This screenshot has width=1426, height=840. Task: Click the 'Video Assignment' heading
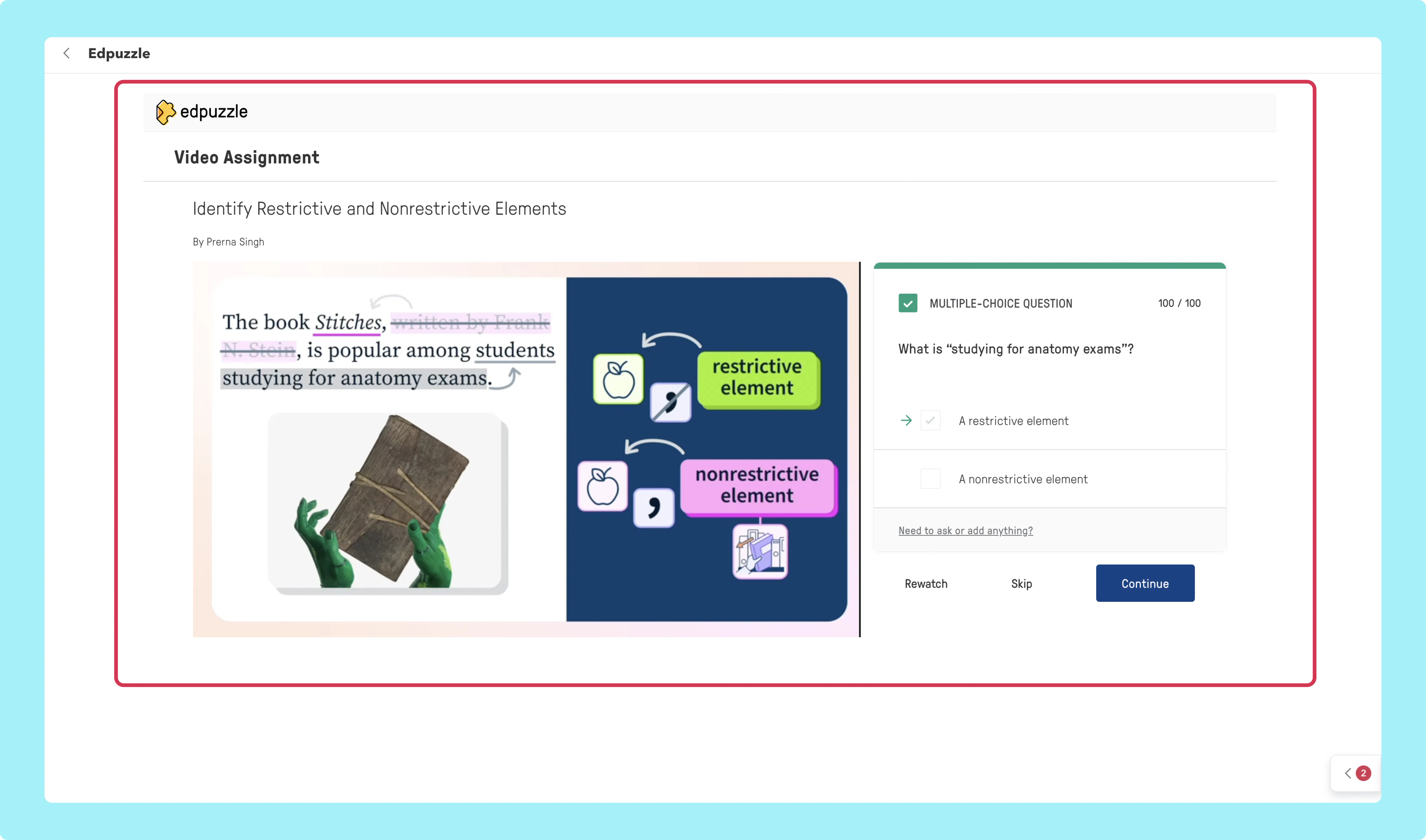[x=247, y=157]
